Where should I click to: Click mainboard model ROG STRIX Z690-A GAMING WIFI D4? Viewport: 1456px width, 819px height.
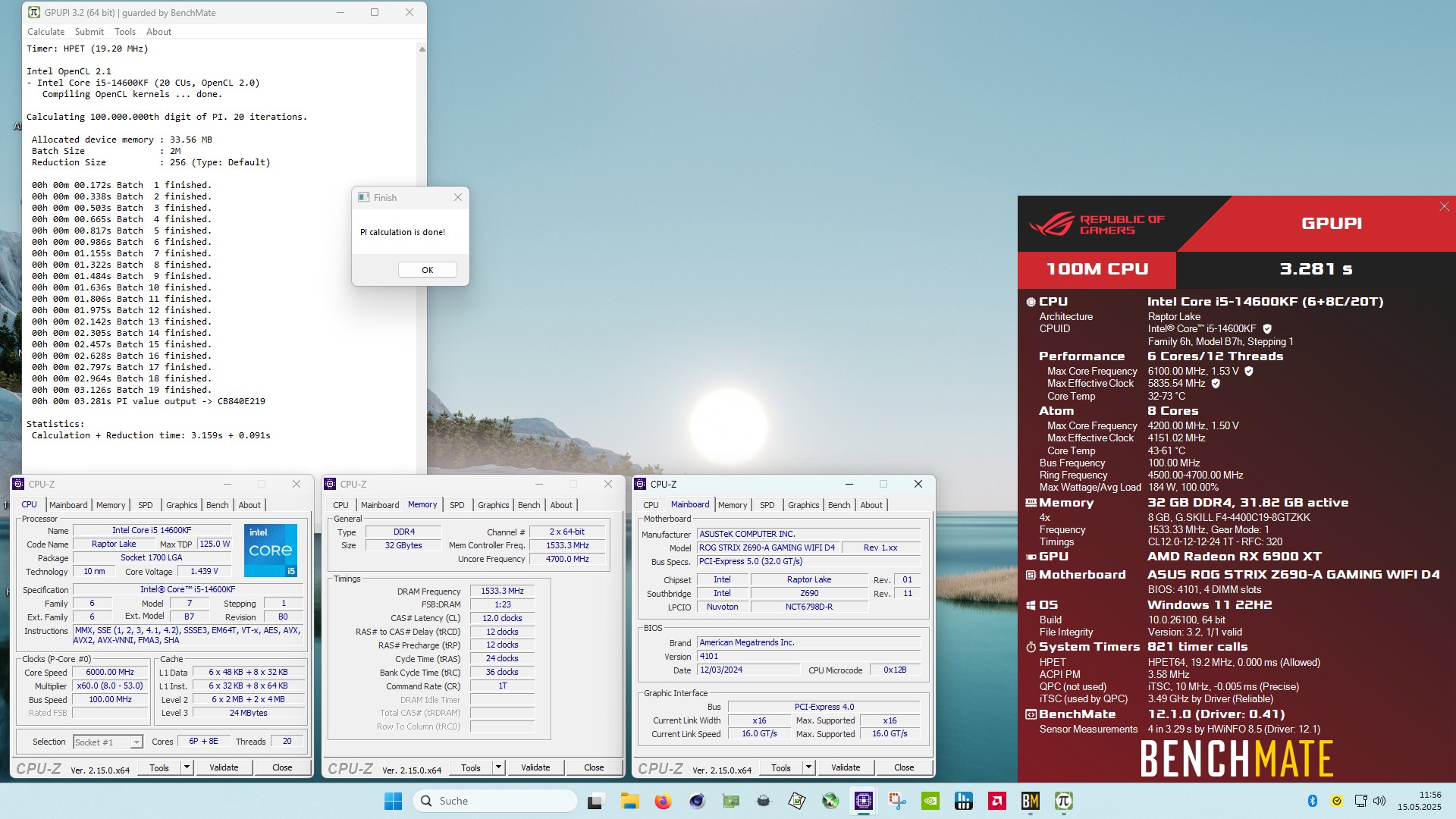(767, 548)
